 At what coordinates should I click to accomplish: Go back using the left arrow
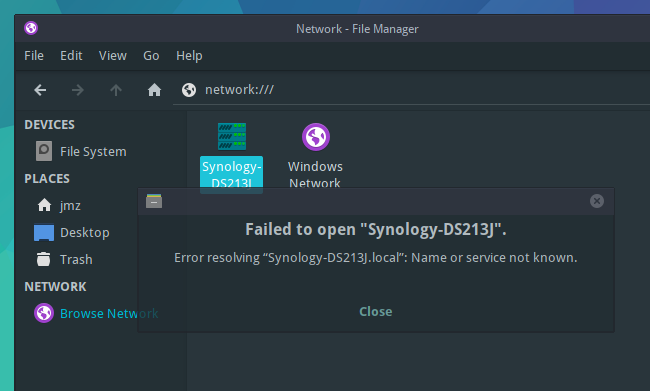(x=40, y=90)
